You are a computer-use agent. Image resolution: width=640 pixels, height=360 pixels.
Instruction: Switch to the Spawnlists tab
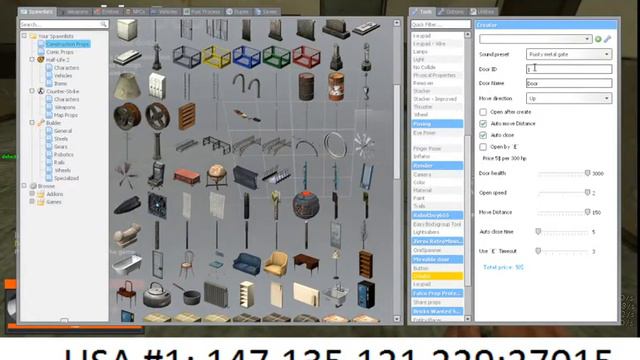37,12
